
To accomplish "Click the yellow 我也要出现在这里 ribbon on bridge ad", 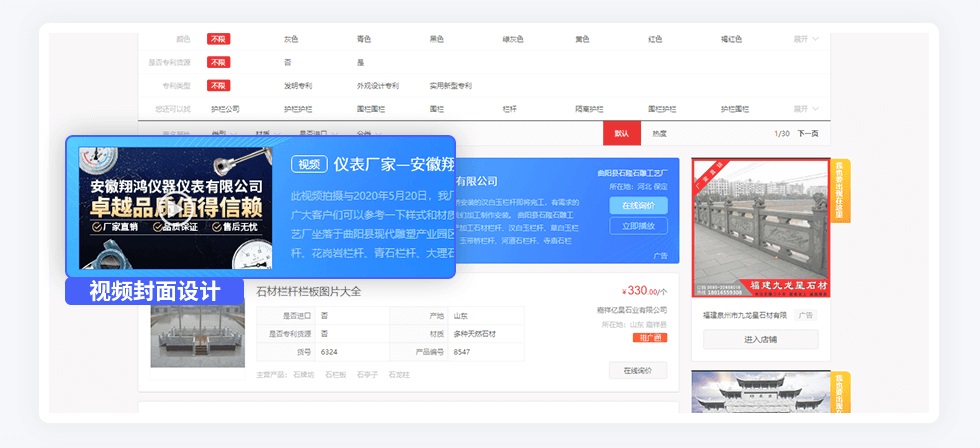I will pos(839,191).
